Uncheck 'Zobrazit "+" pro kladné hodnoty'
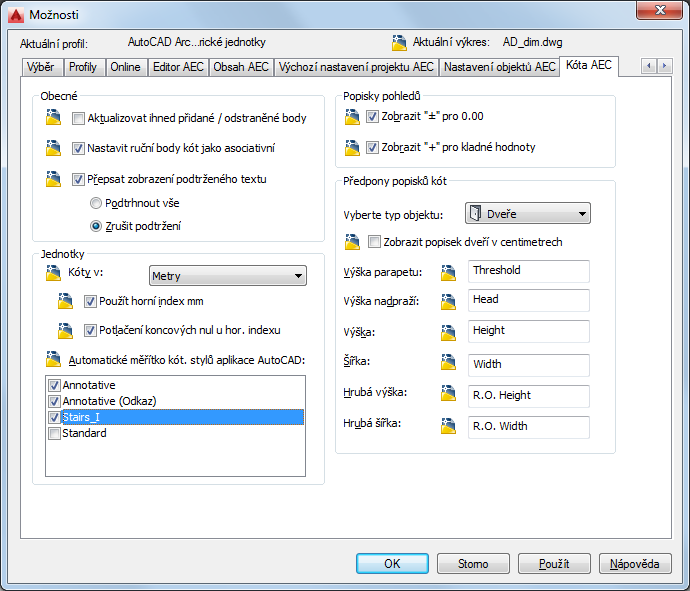 coord(372,147)
